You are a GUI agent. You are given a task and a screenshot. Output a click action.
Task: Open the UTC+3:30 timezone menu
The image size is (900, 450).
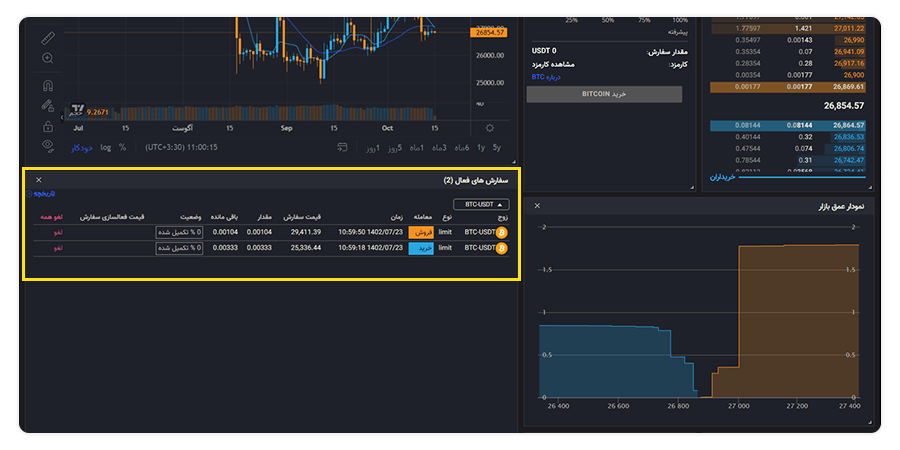point(181,148)
